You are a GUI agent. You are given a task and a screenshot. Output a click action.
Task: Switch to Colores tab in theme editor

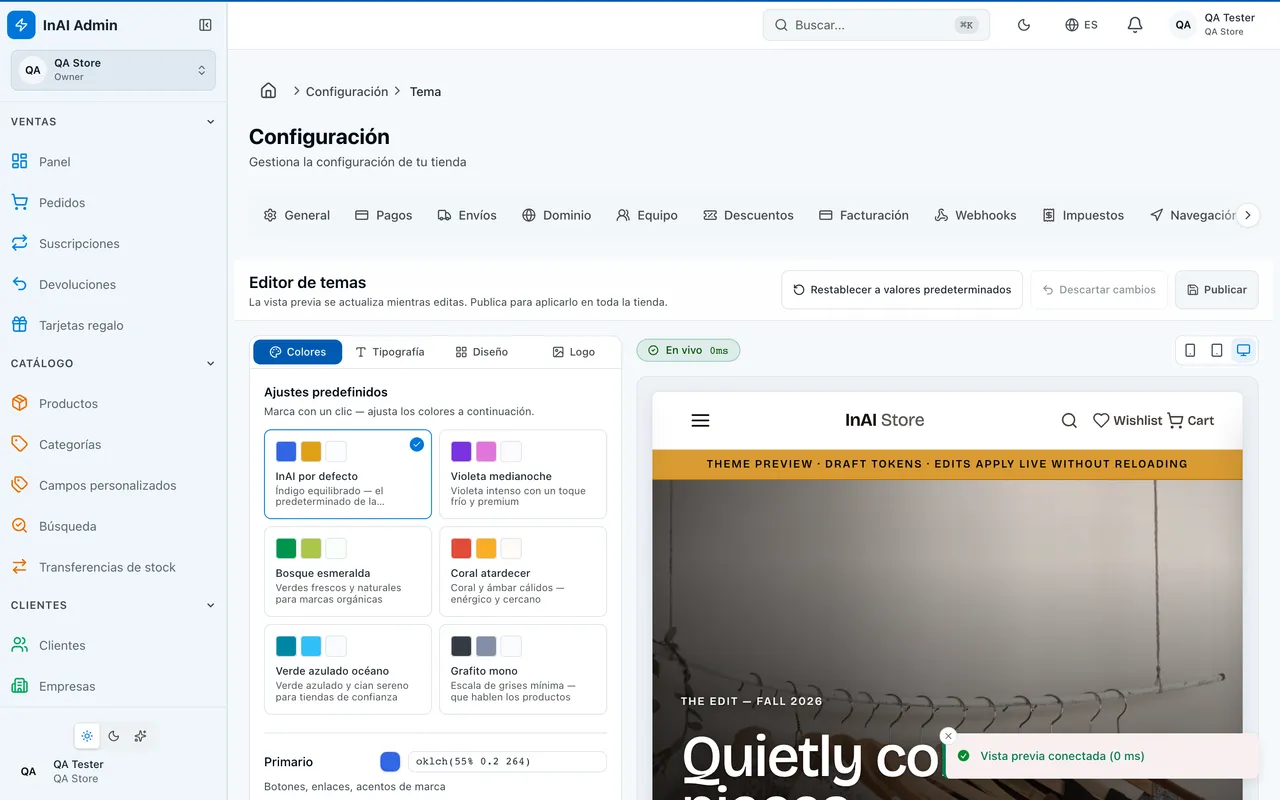coord(298,352)
